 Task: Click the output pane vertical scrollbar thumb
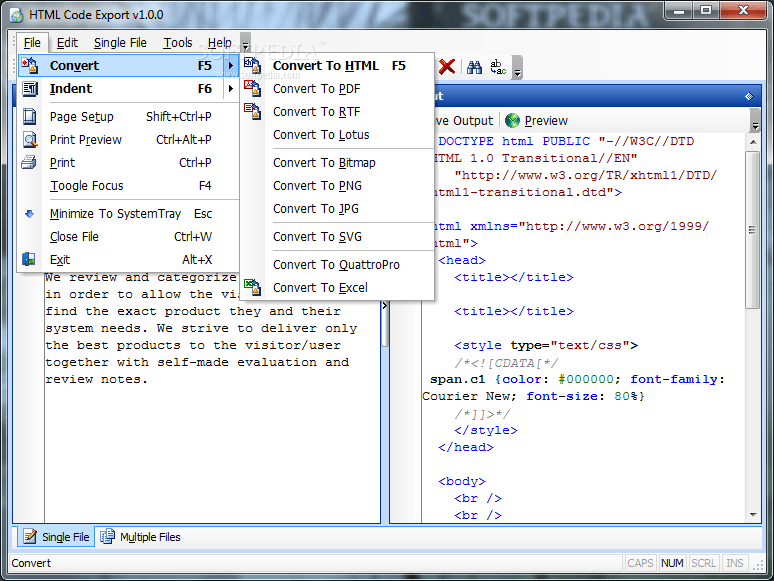click(x=753, y=230)
